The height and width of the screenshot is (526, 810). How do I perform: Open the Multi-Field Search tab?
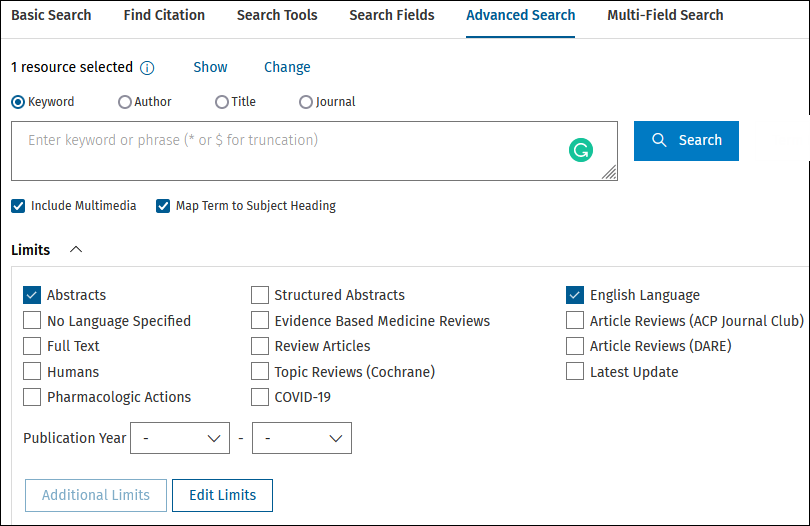[x=665, y=16]
